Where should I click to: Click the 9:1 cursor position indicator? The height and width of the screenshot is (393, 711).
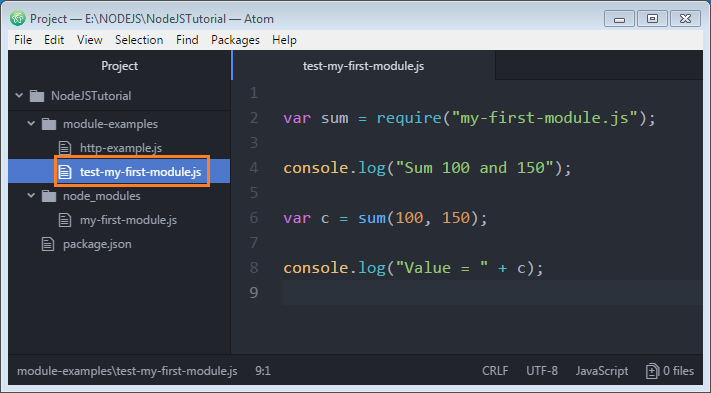point(263,371)
